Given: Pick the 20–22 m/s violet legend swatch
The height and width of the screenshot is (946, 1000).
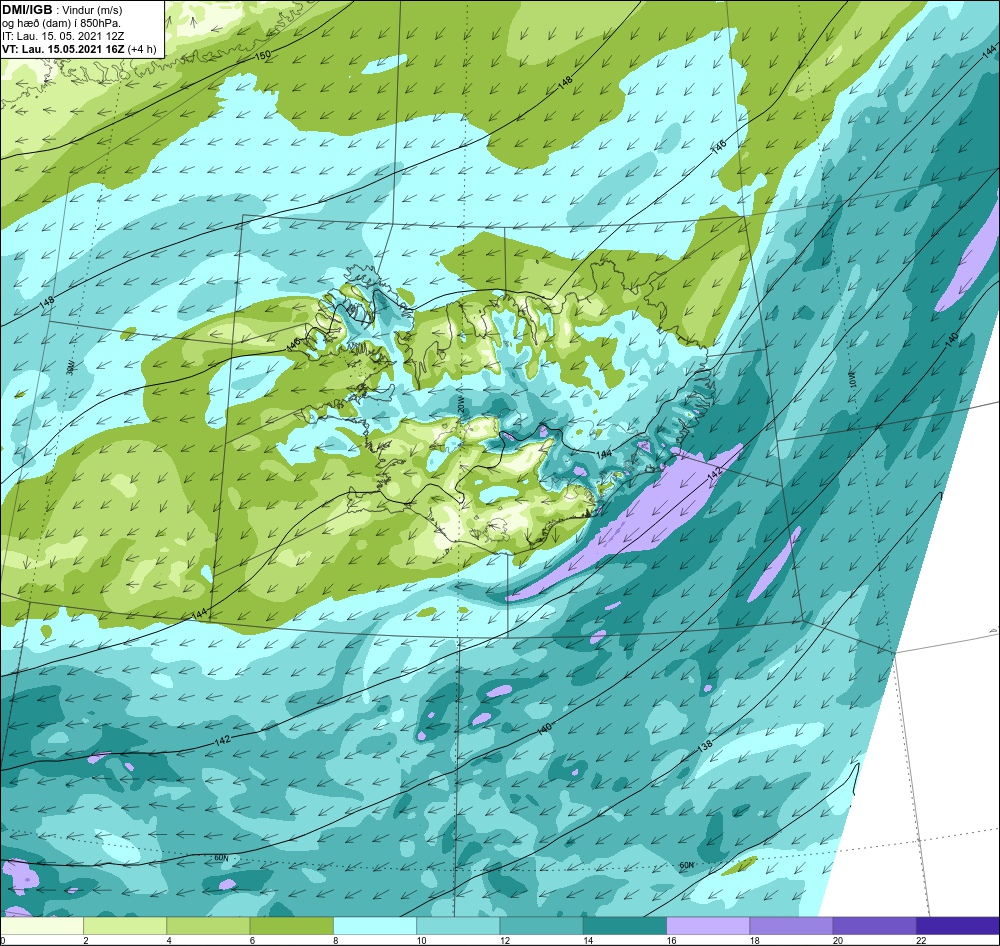Looking at the screenshot, I should [x=874, y=926].
